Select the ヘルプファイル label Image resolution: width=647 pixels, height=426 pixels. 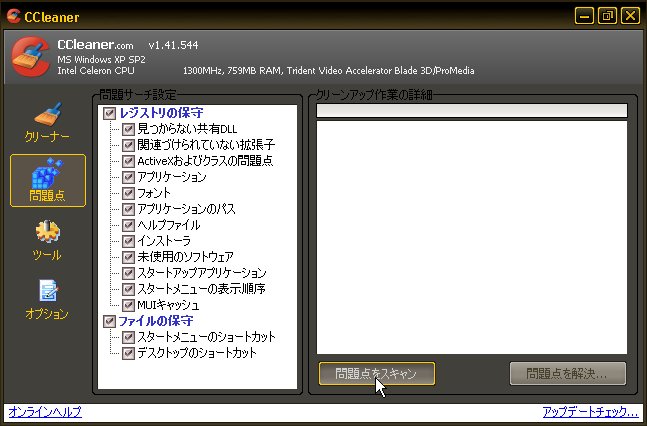(x=169, y=225)
